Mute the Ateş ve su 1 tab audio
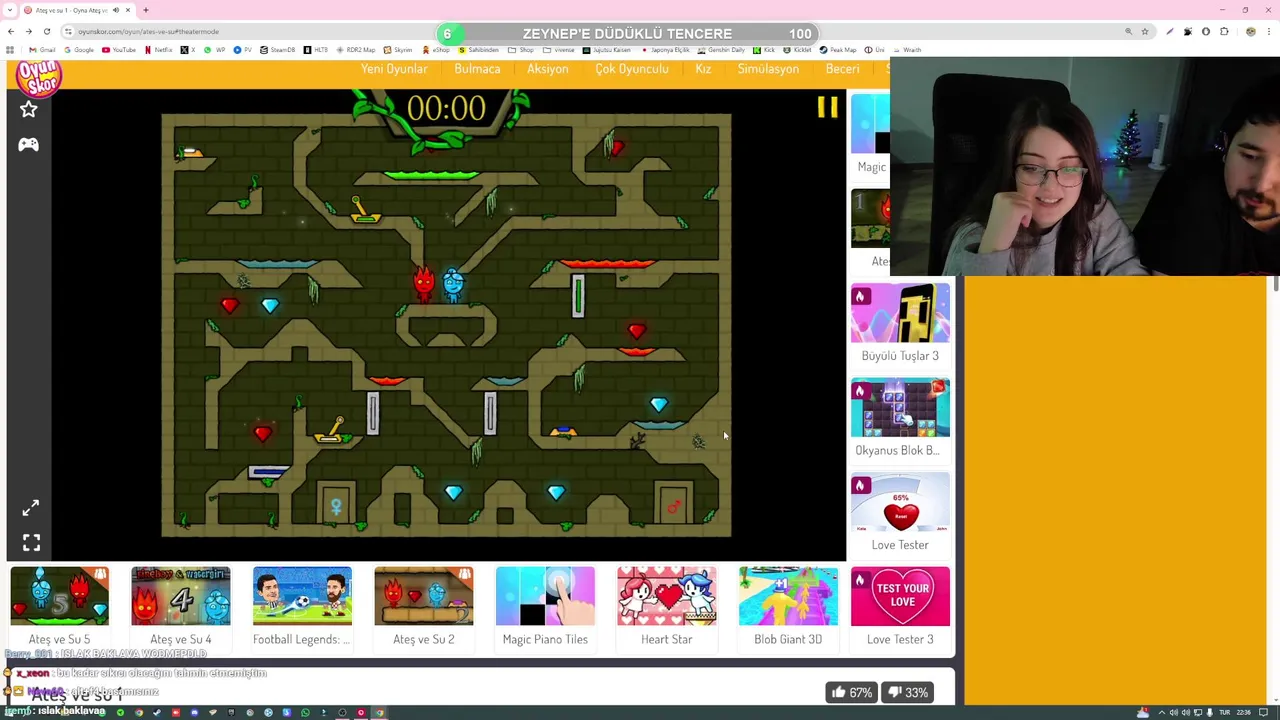The width and height of the screenshot is (1280, 720). (x=116, y=10)
